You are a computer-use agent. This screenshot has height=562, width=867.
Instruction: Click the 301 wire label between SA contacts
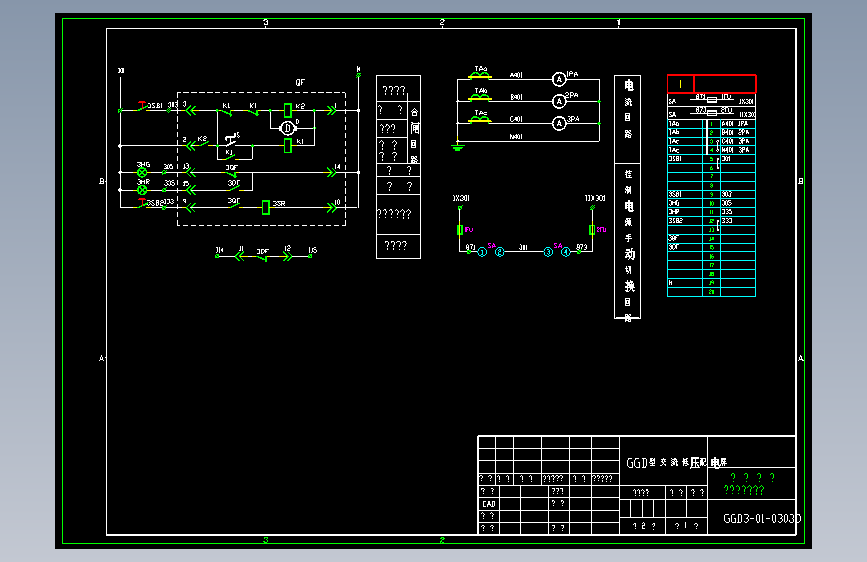click(523, 248)
